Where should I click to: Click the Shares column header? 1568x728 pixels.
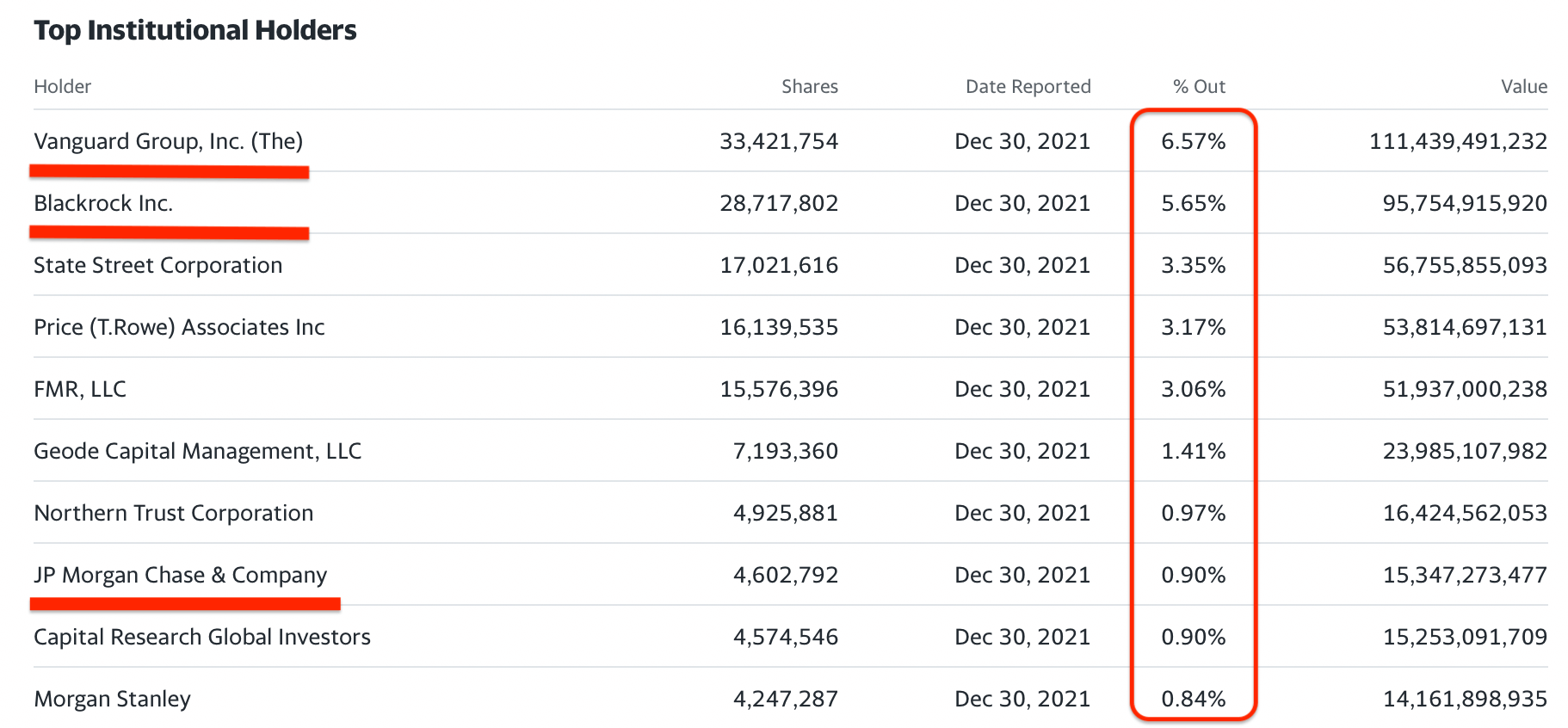pos(809,86)
